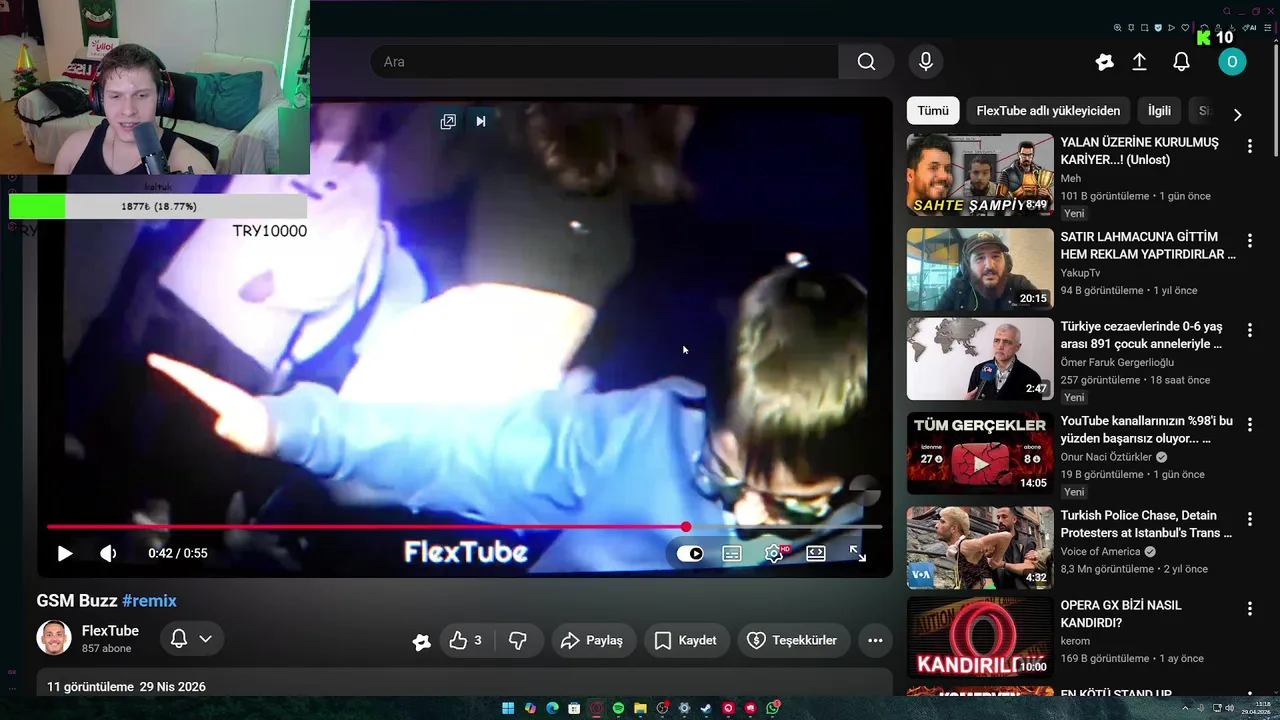Open the notifications bell in header

coord(1181,62)
